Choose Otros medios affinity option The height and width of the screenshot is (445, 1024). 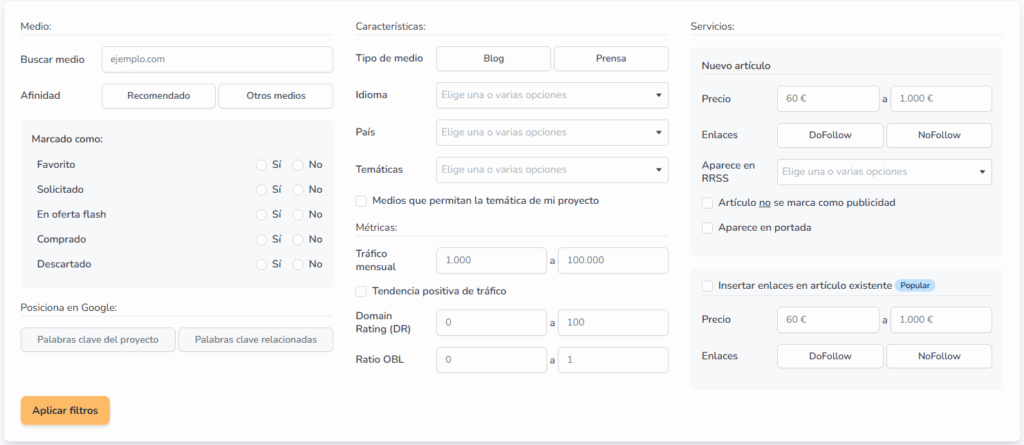coord(276,96)
